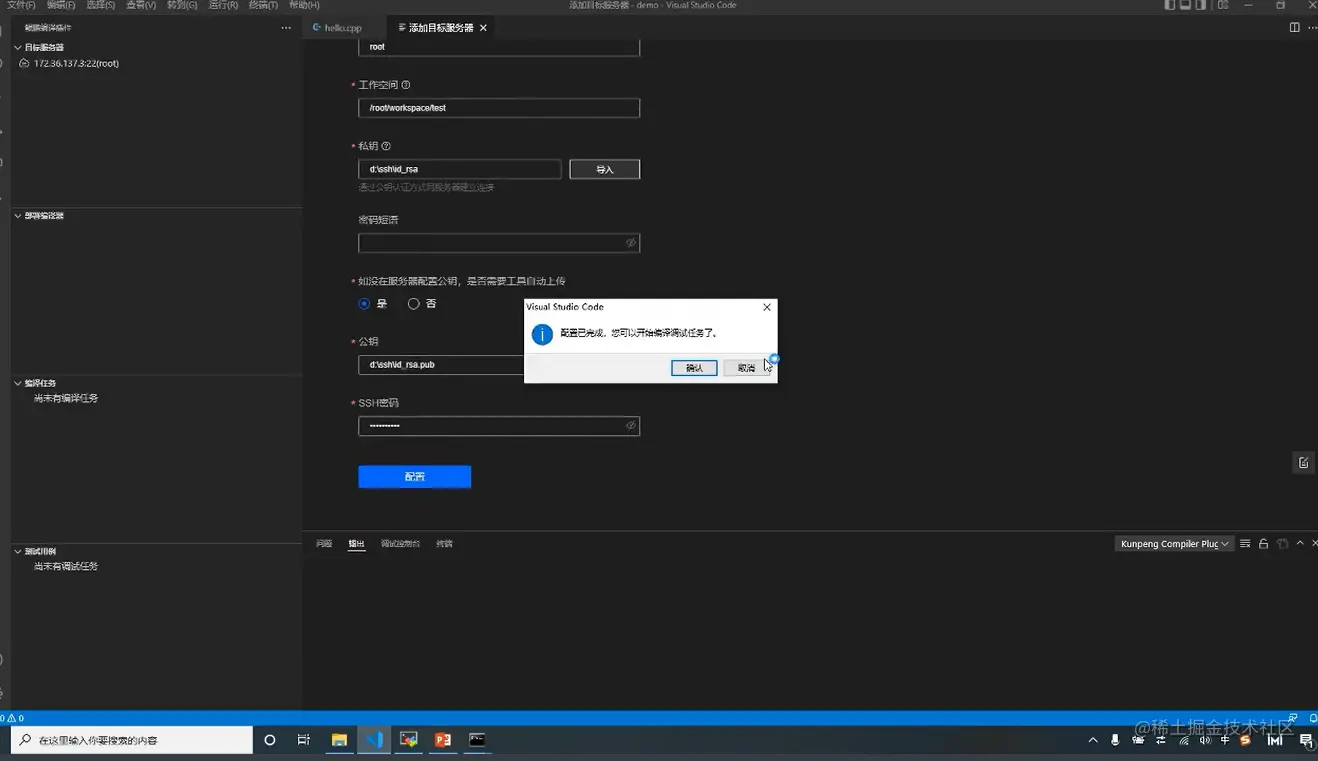
Task: Click the volume icon in the system tray
Action: [x=1205, y=740]
